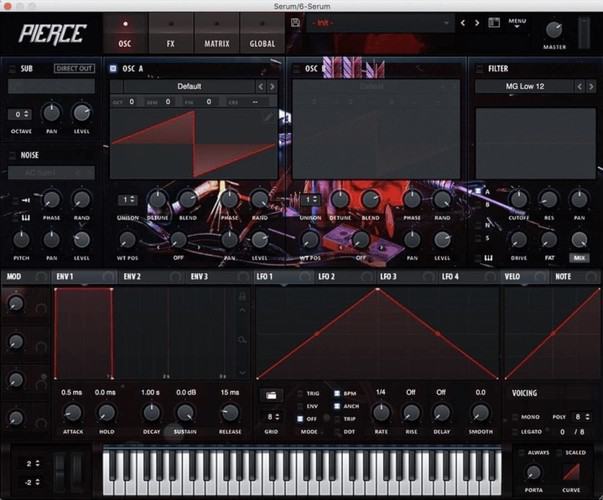Viewport: 603px width, 500px height.
Task: Toggle portamento SCALED checkbox
Action: coord(559,453)
